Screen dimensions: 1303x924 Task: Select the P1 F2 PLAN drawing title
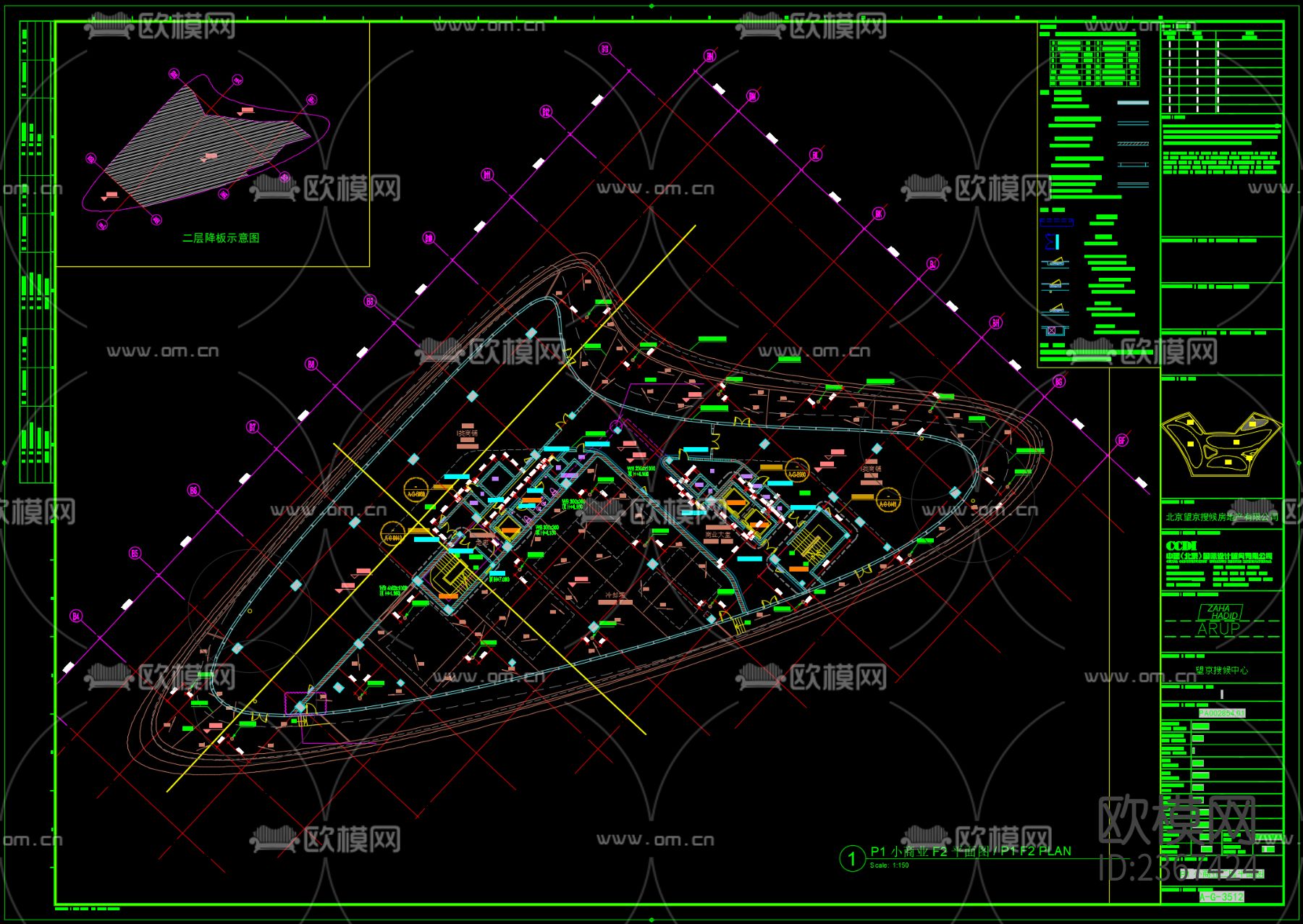point(970,851)
